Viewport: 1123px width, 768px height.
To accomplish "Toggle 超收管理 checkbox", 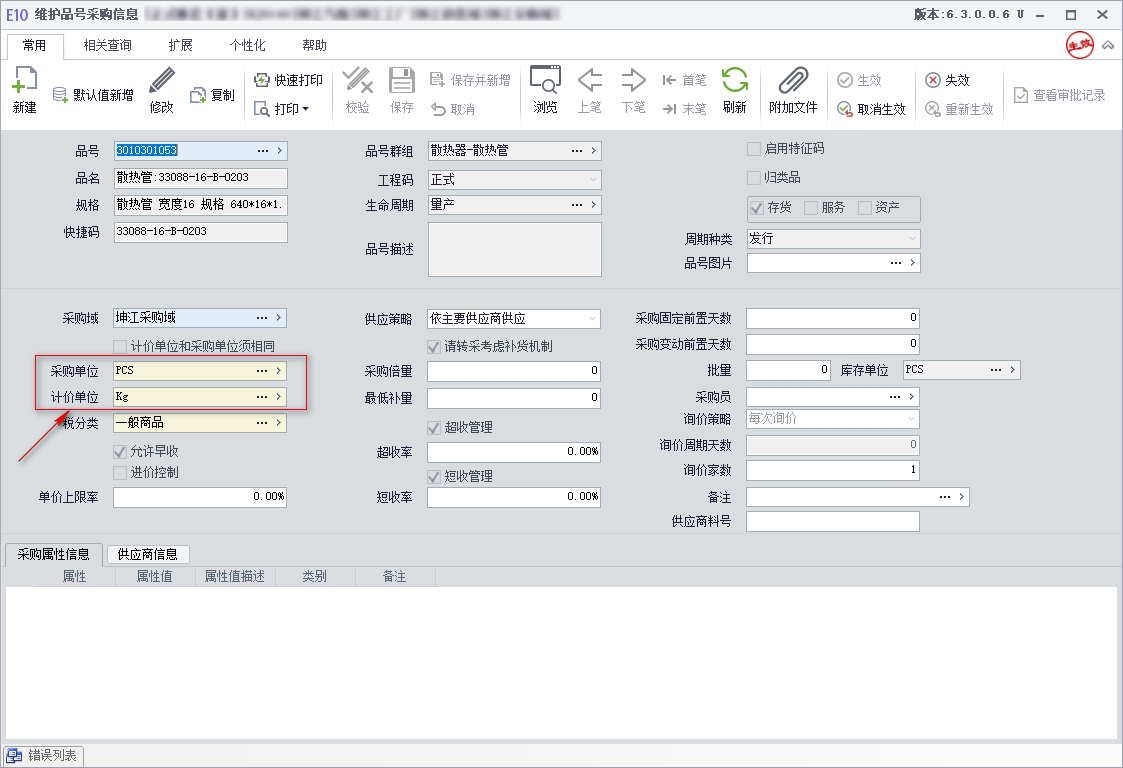I will [x=434, y=428].
